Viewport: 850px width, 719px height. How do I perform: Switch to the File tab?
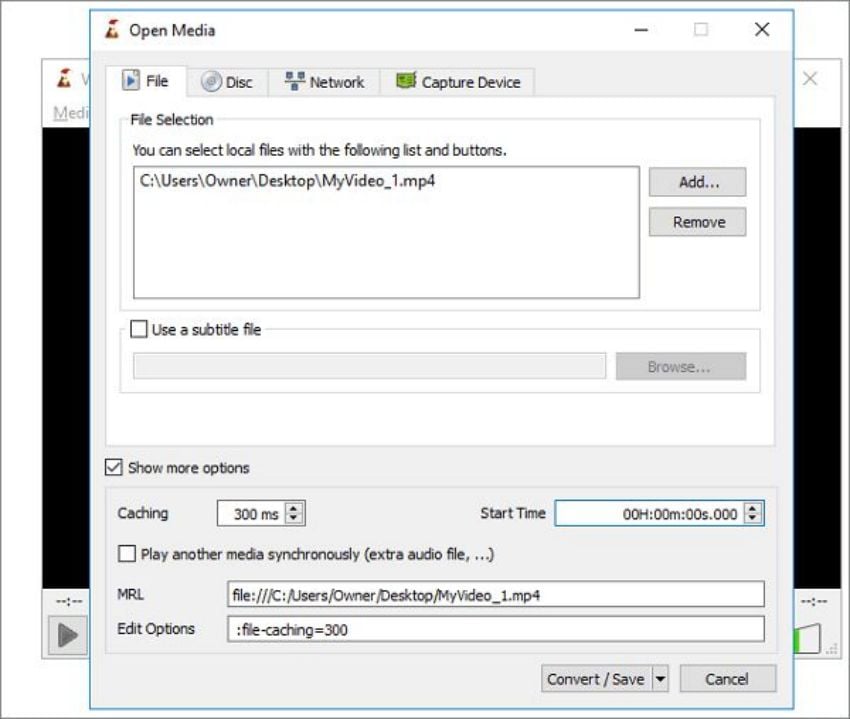pos(146,81)
